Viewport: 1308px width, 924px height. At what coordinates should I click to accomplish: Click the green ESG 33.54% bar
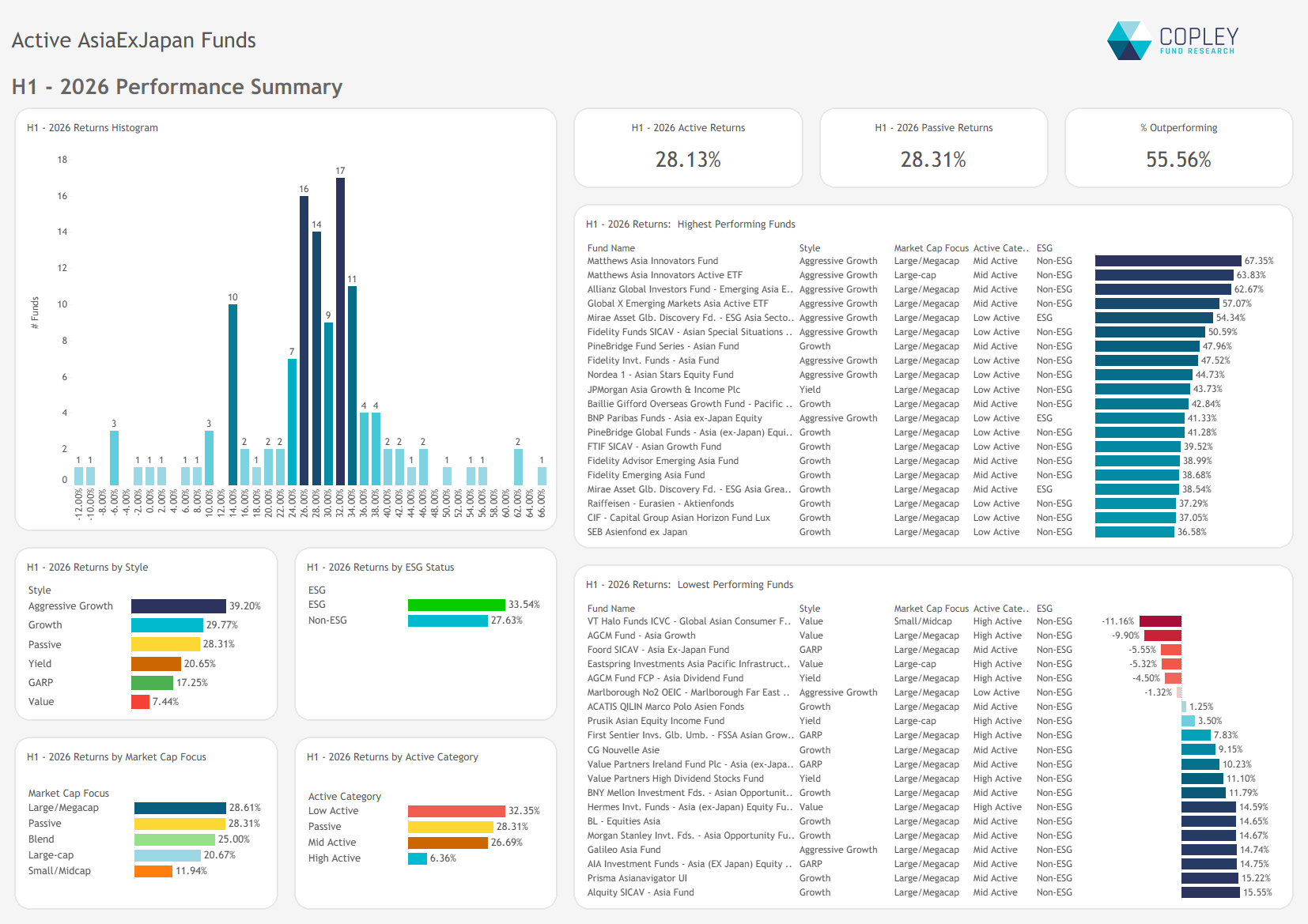(x=456, y=605)
